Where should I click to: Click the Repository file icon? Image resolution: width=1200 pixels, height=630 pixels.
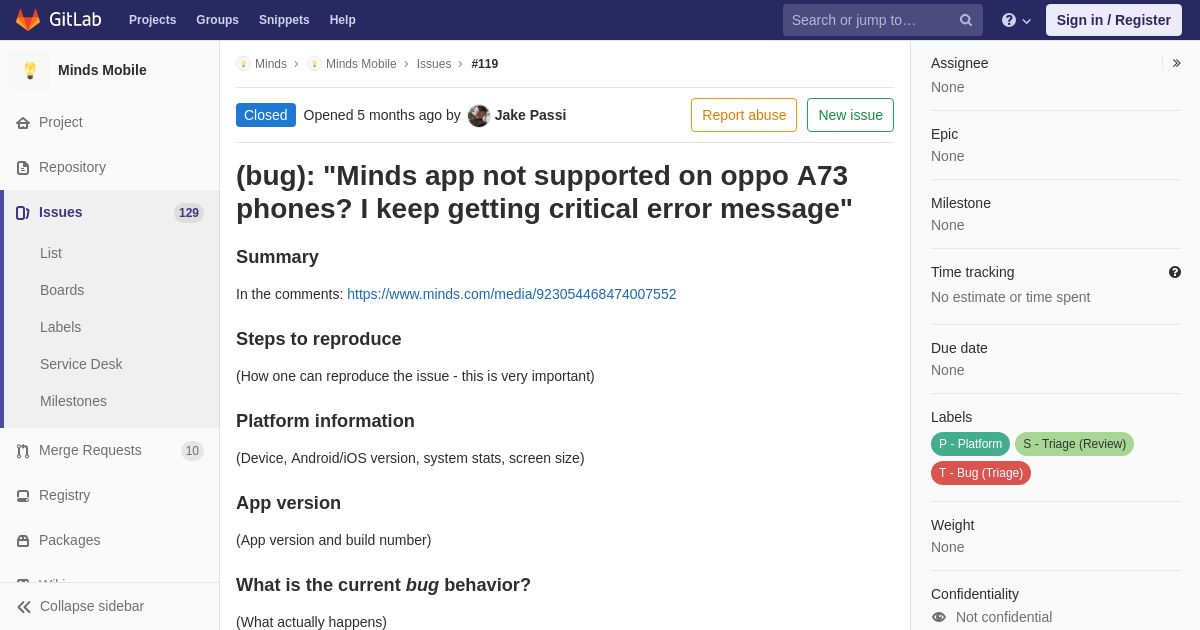point(23,168)
